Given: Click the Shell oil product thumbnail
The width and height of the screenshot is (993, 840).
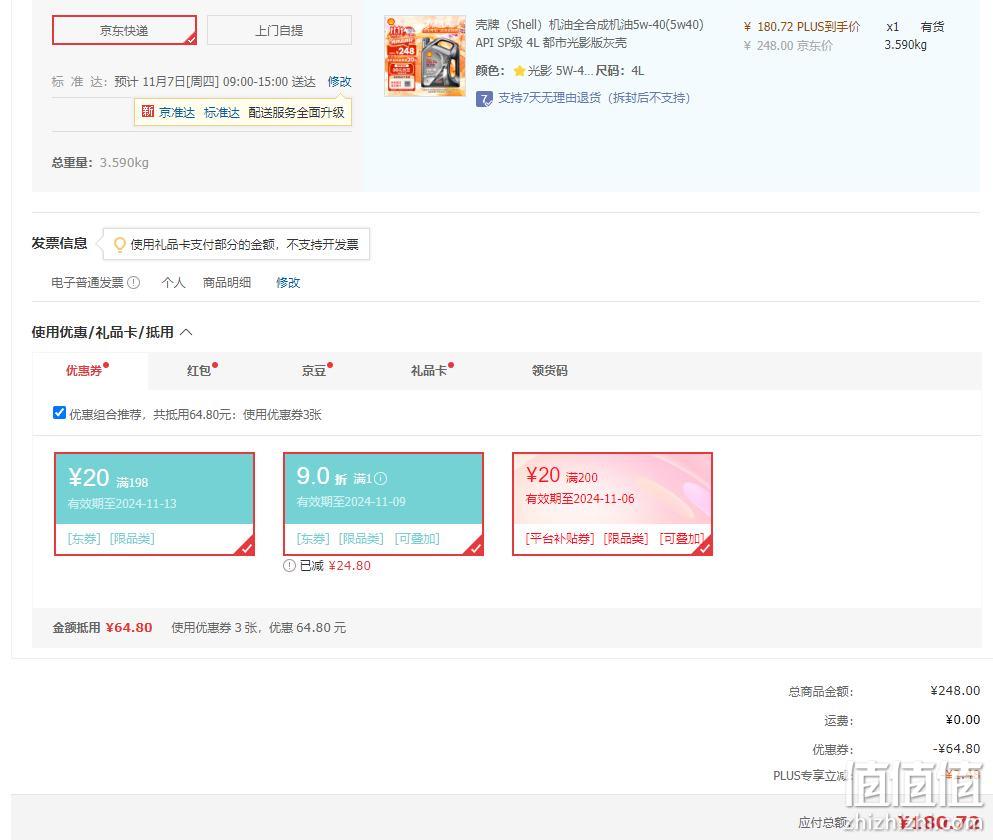Looking at the screenshot, I should 425,56.
